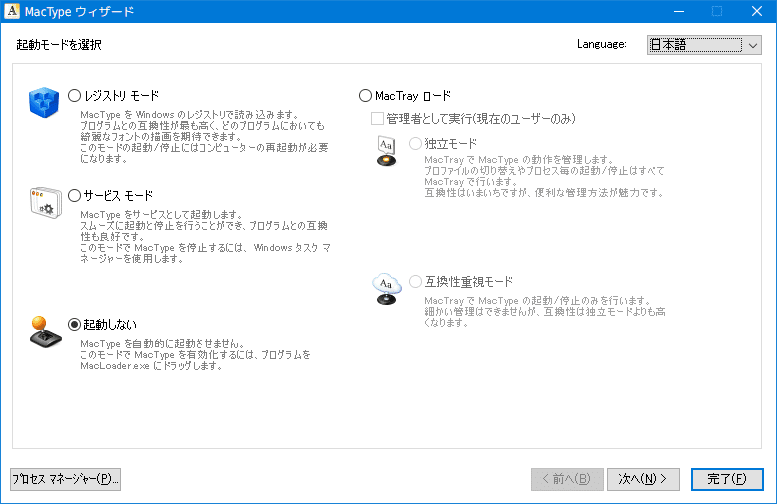Viewport: 777px width, 504px height.
Task: Click the 独立モード Aa document icon
Action: point(387,151)
